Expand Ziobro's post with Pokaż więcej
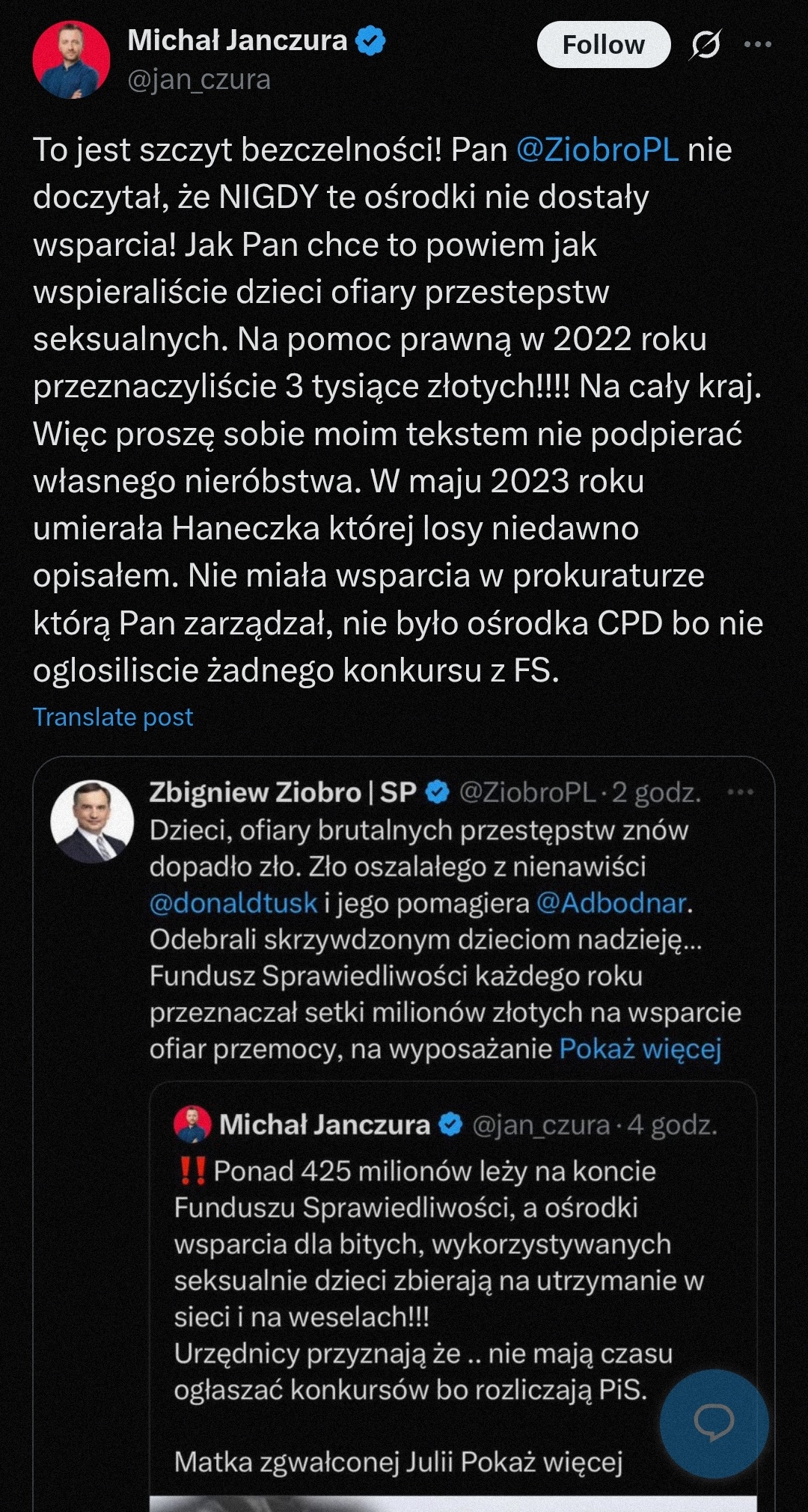808x1512 pixels. click(640, 1049)
